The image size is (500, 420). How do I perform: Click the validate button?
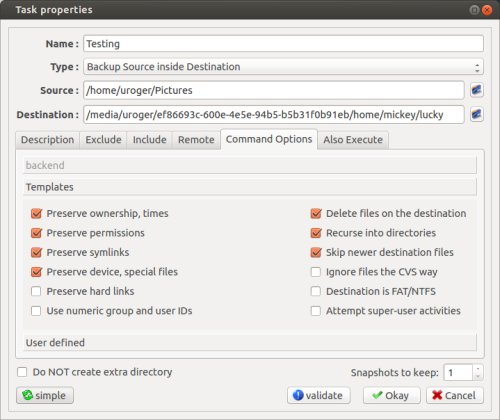(x=319, y=395)
